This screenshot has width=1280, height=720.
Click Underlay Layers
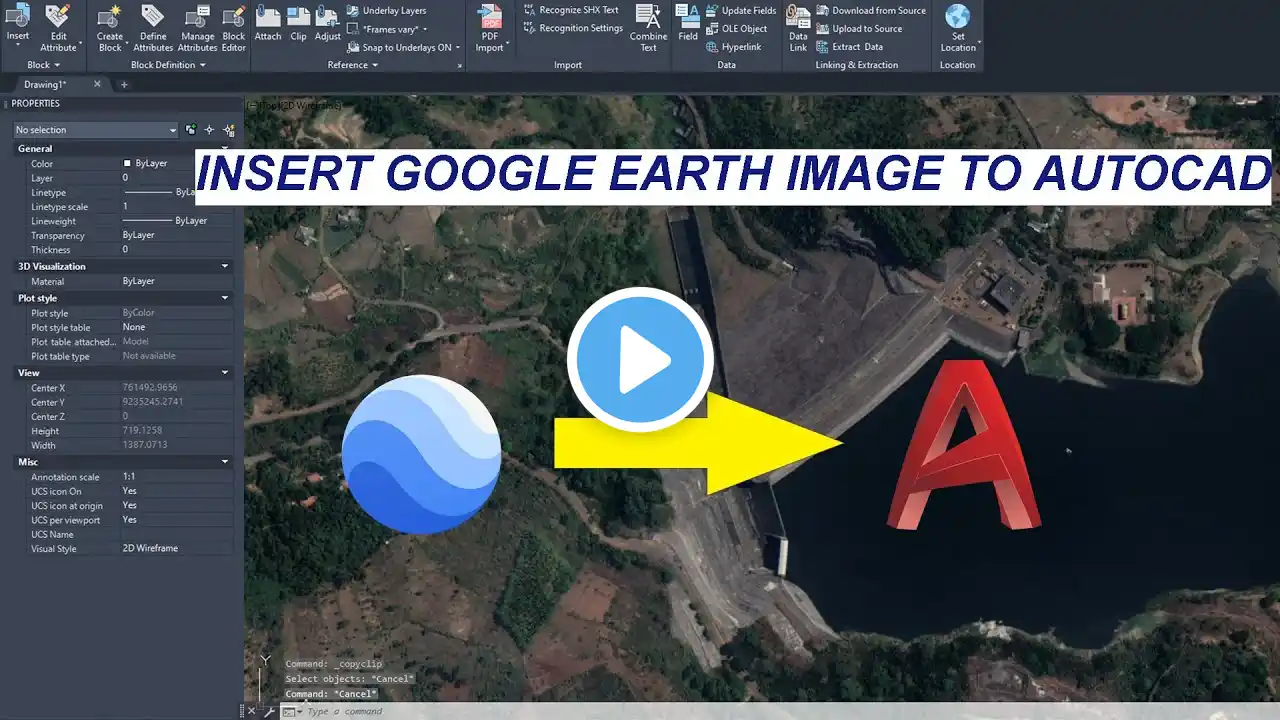(386, 10)
